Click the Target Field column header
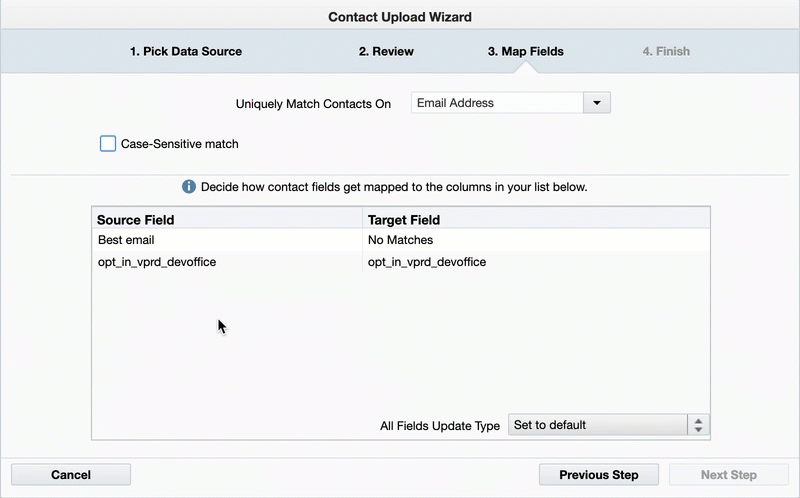 coord(404,219)
